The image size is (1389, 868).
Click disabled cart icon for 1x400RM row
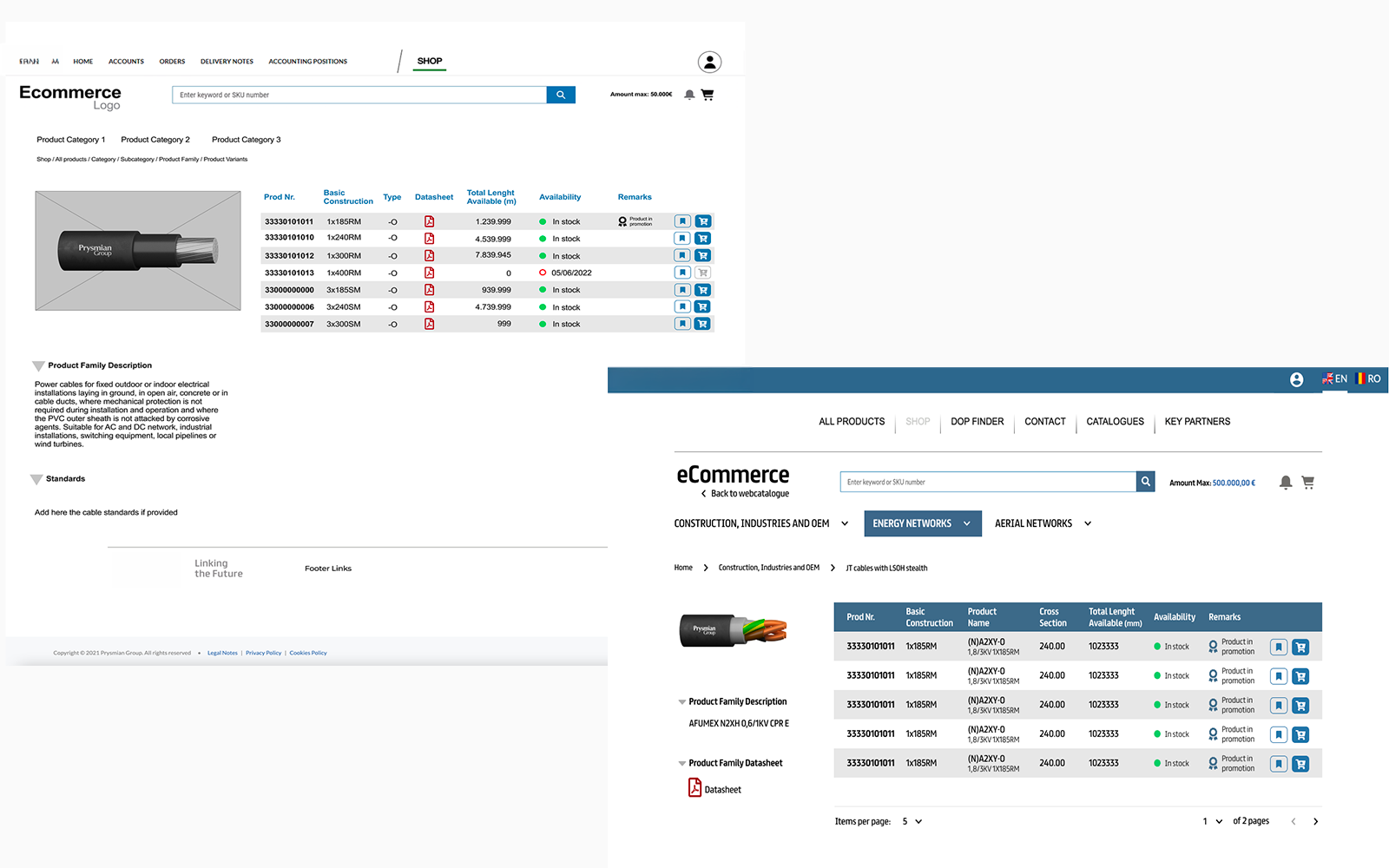tap(703, 273)
